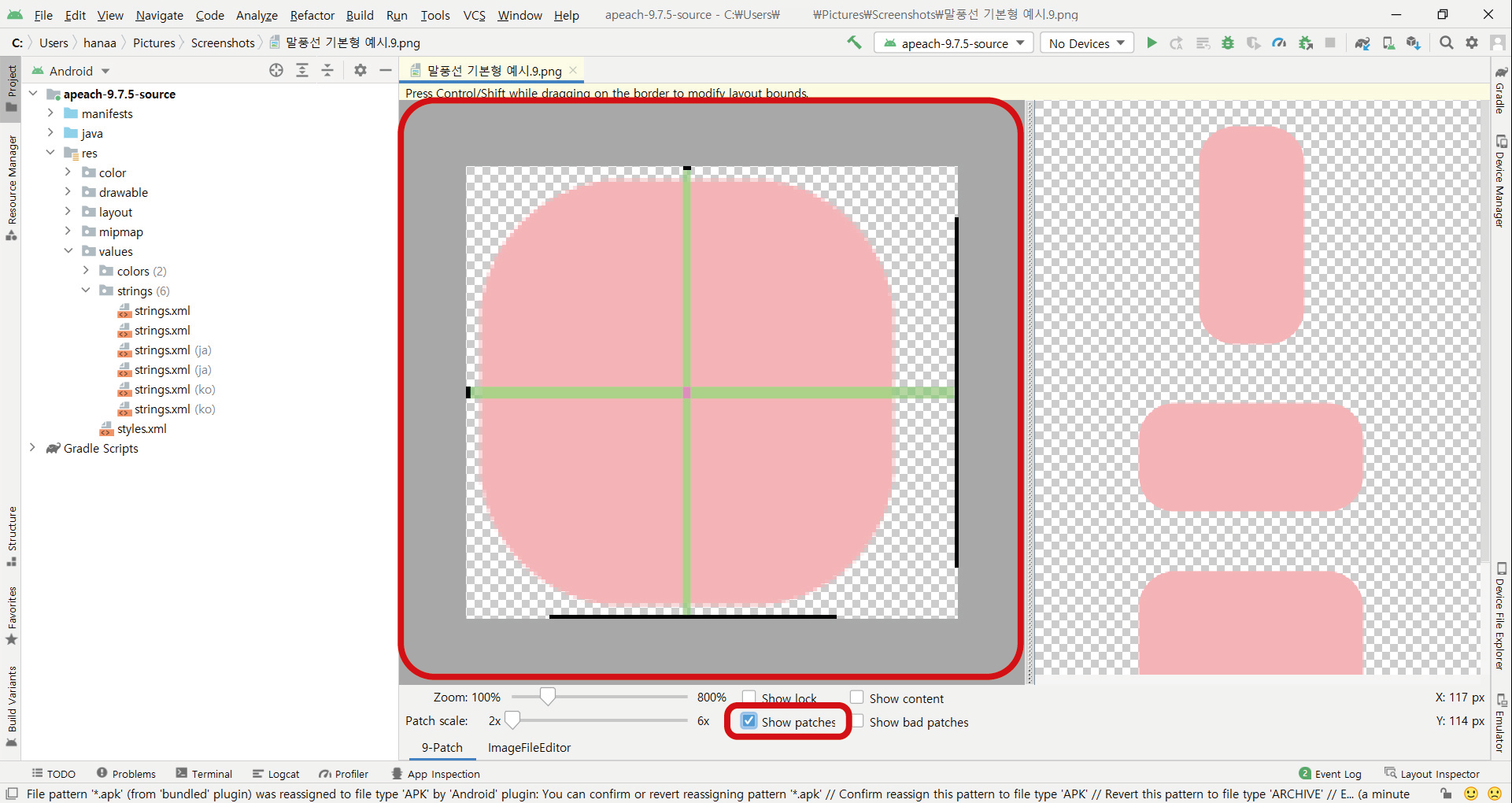The image size is (1512, 803).
Task: Expand the java folder
Action: [50, 133]
